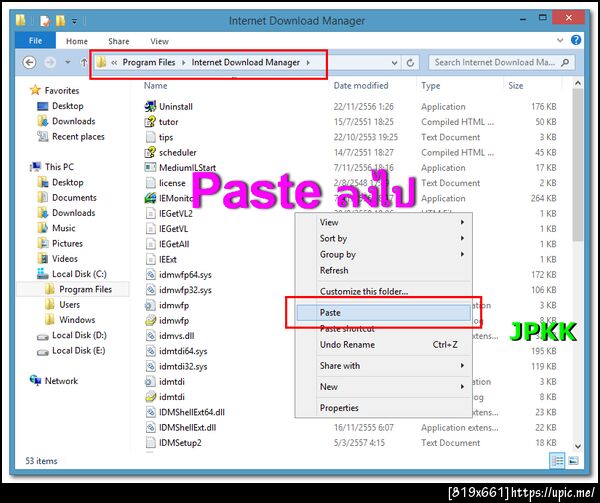Switch to large thumbnails view icon
The height and width of the screenshot is (503, 600).
573,461
